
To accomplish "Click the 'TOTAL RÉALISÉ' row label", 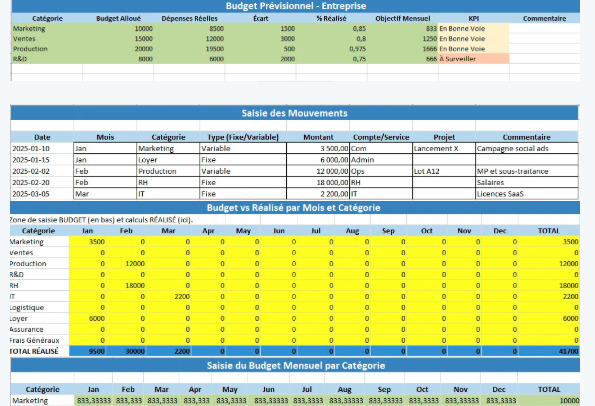I will (39, 351).
